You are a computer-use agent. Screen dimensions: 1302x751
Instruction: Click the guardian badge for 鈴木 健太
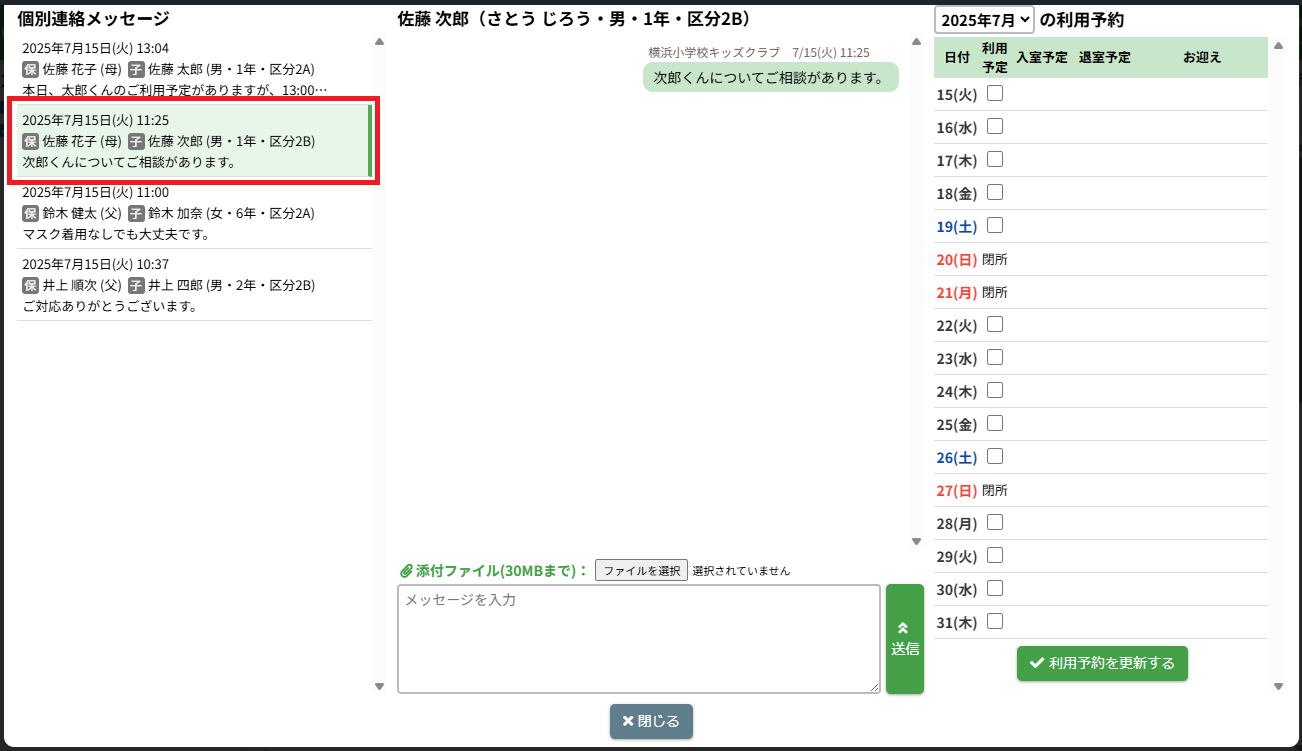tap(31, 213)
